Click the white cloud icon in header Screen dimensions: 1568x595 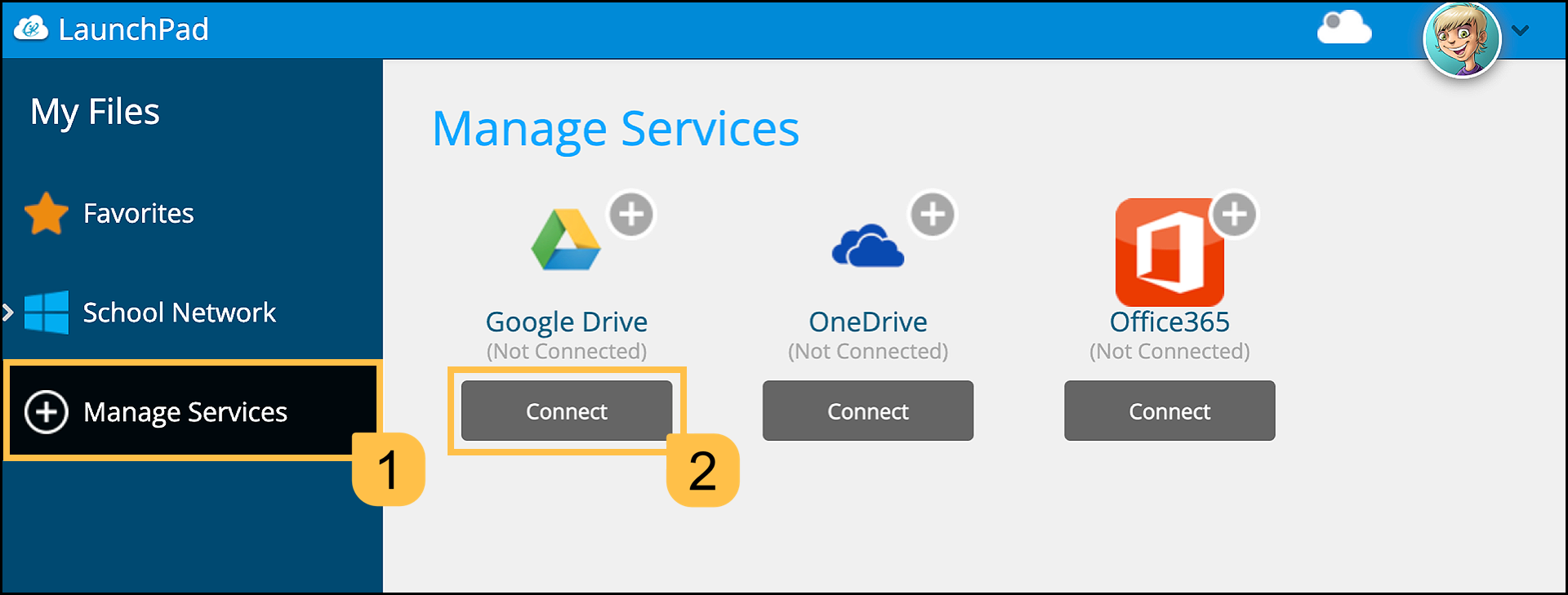[x=1343, y=29]
